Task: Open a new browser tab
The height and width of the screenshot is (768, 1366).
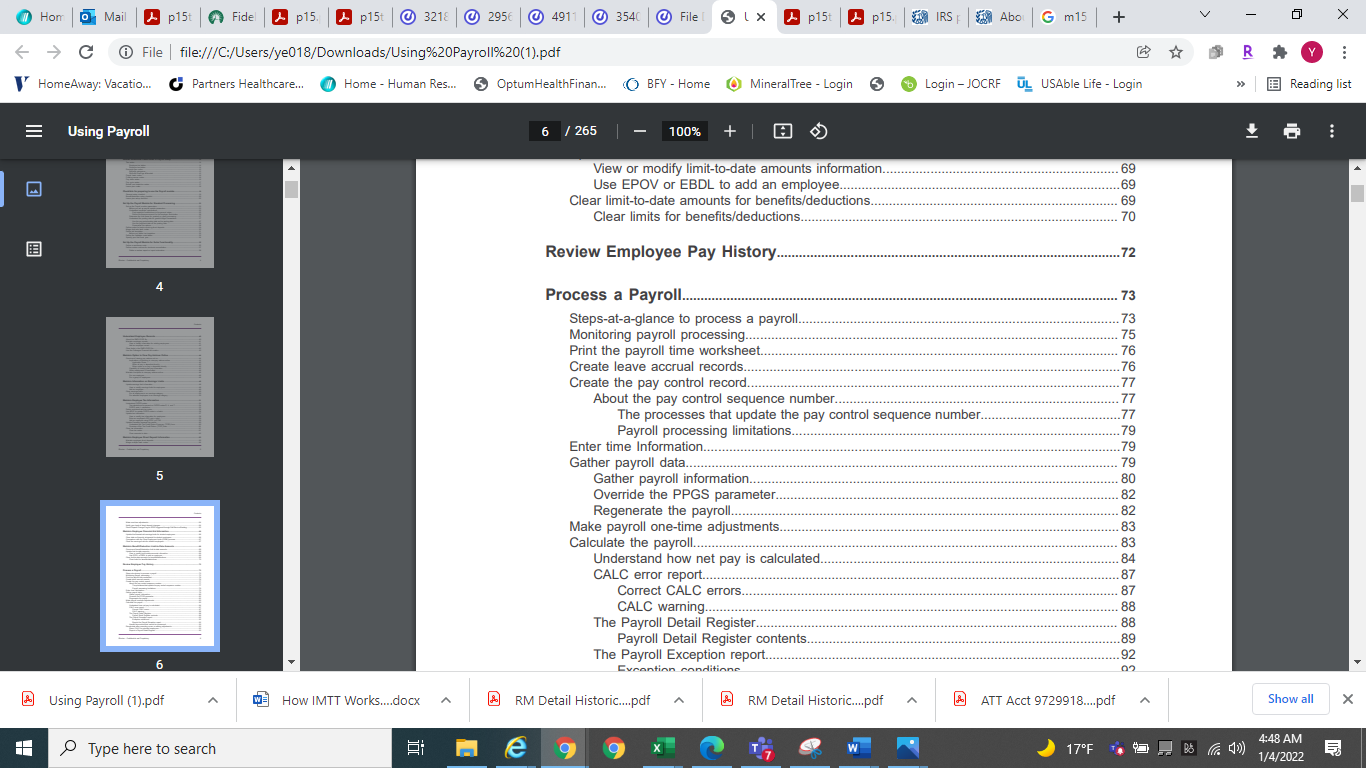Action: (x=1119, y=17)
